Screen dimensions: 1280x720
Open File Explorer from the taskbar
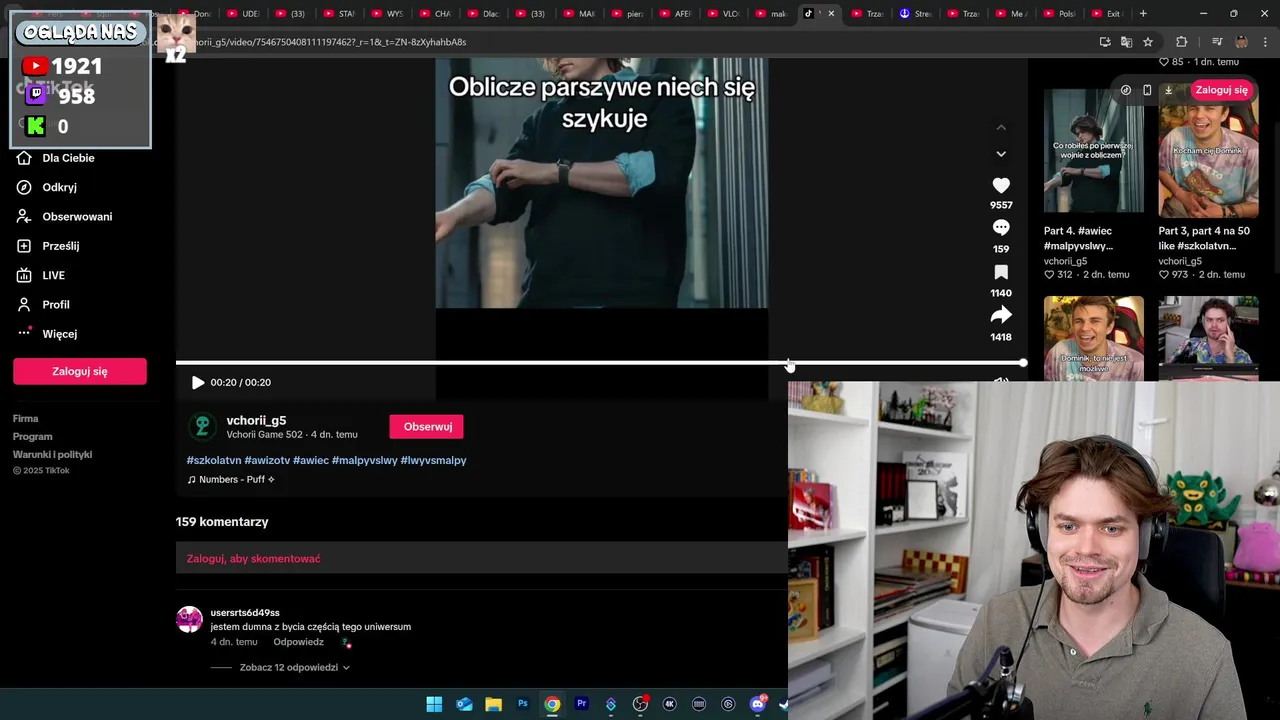pyautogui.click(x=493, y=704)
